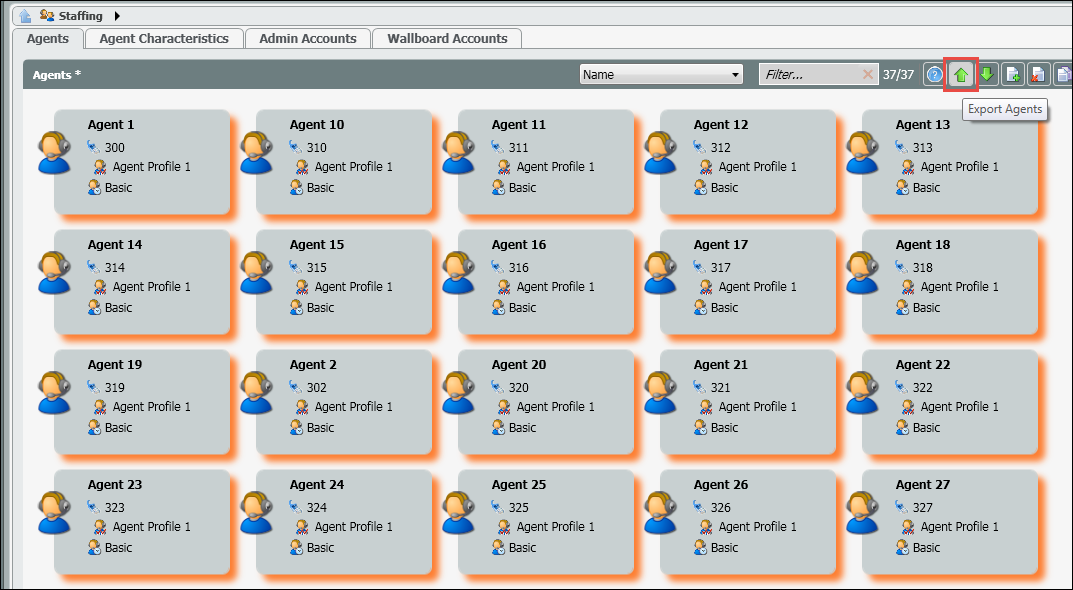Click the delete agent icon with red X
The height and width of the screenshot is (590, 1073).
1038,75
